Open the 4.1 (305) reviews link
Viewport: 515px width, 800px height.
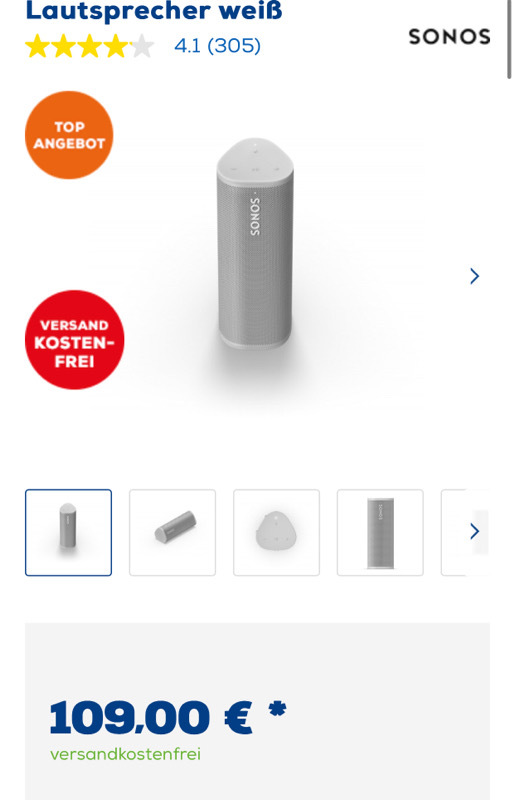coord(217,46)
